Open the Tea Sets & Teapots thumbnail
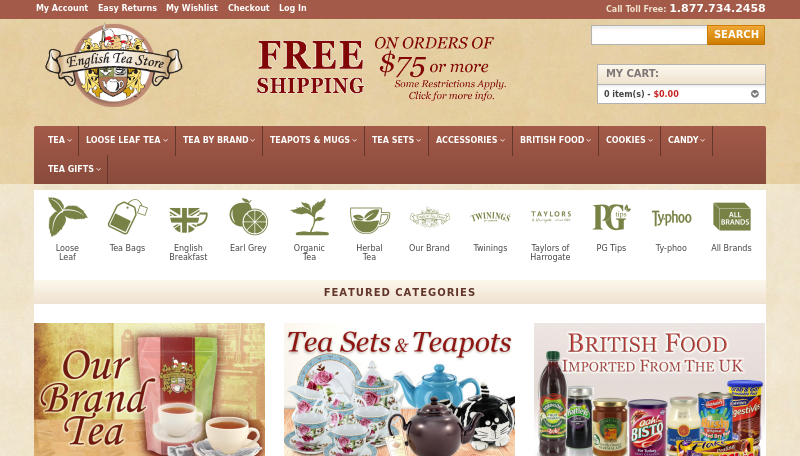 [x=399, y=390]
